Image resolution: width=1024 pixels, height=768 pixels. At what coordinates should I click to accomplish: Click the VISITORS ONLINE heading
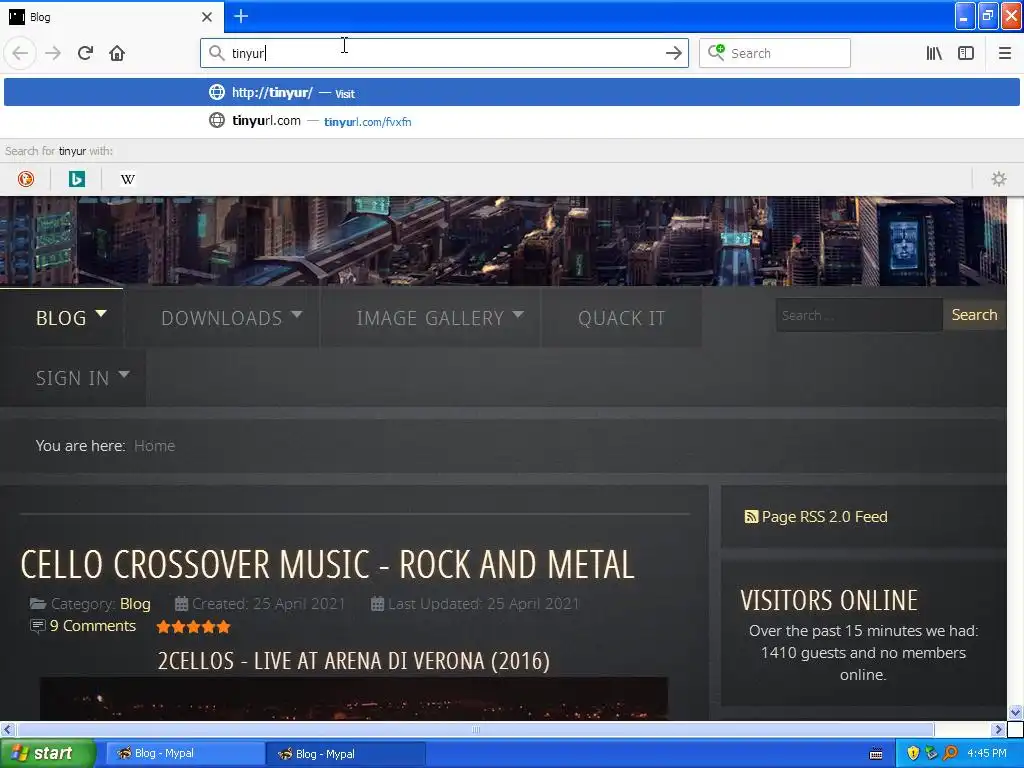click(829, 600)
